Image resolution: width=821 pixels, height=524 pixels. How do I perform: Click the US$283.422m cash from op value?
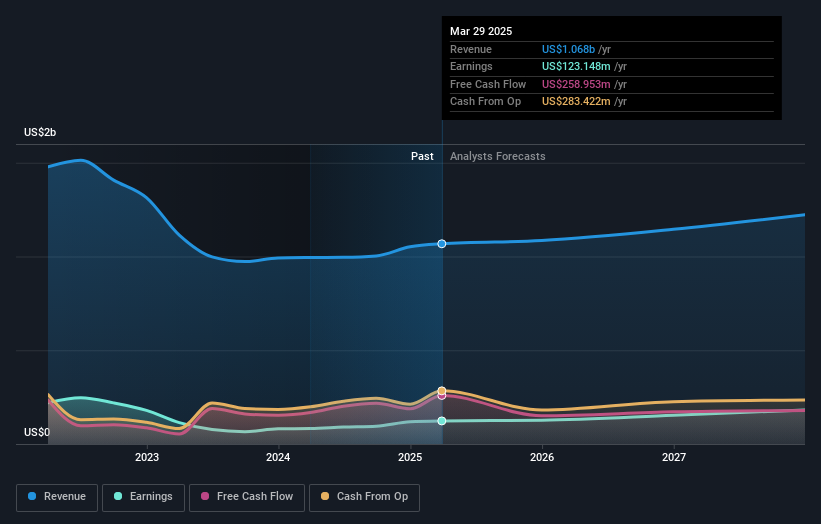click(x=576, y=102)
